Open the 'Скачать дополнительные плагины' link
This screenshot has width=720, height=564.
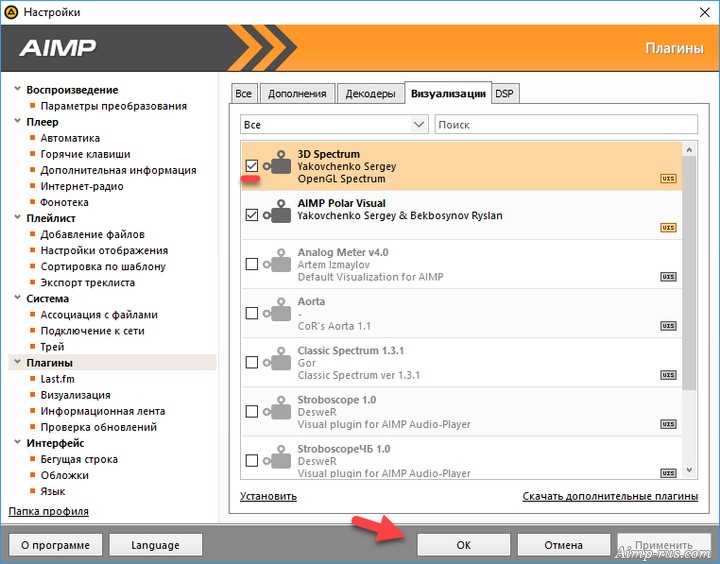click(x=609, y=497)
